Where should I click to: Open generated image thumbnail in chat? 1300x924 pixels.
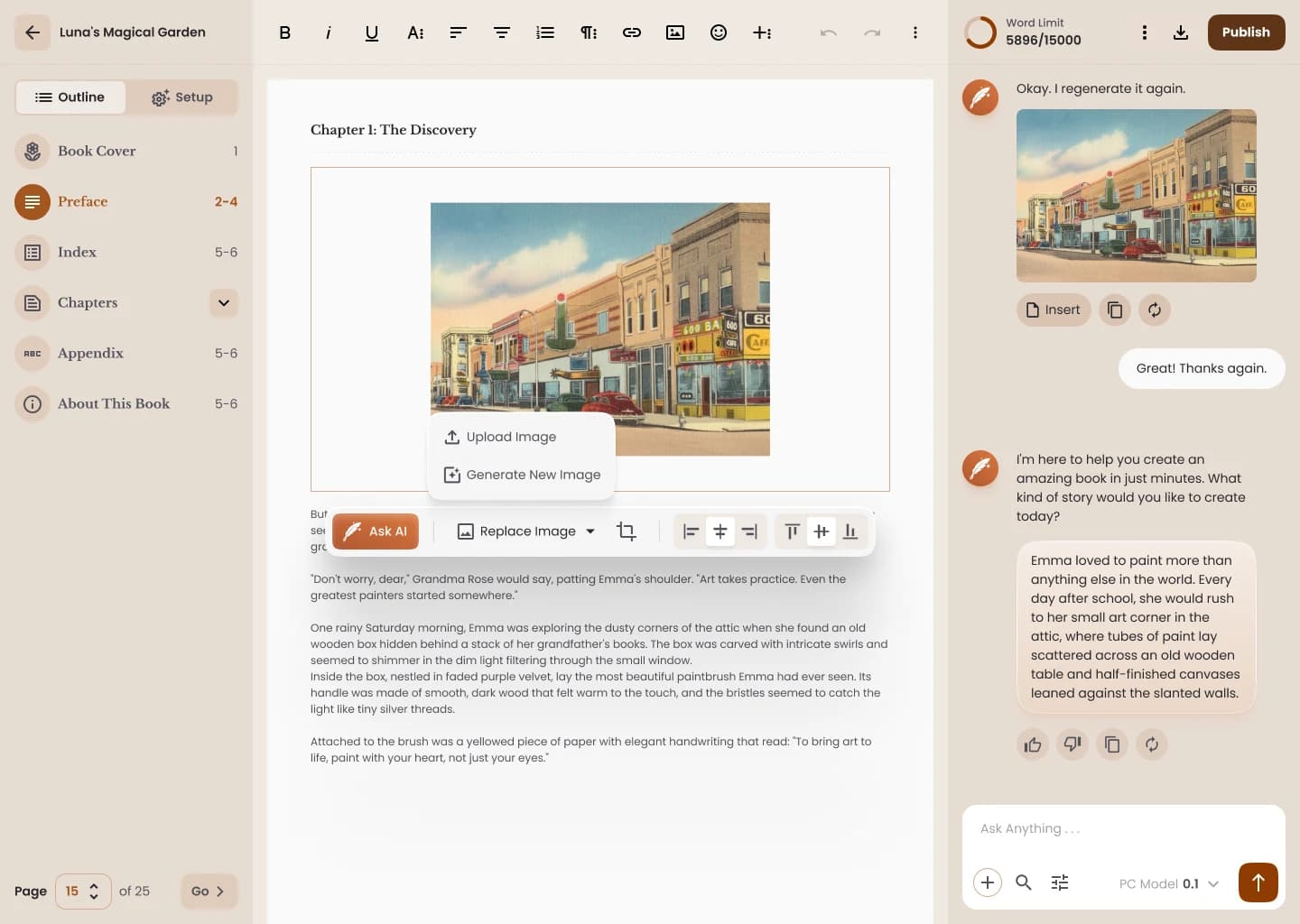click(x=1137, y=196)
